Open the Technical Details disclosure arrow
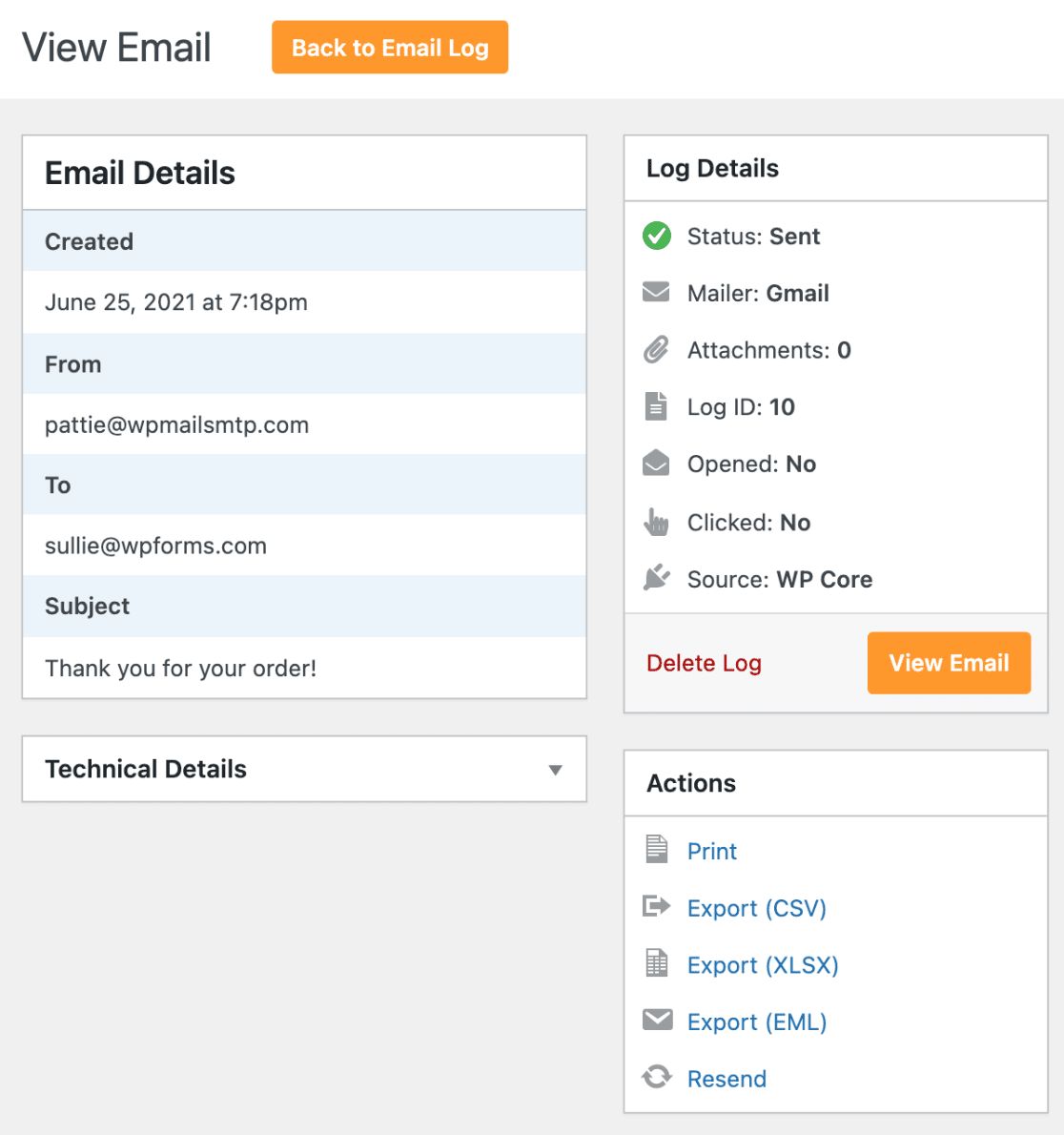Image resolution: width=1064 pixels, height=1135 pixels. tap(556, 769)
